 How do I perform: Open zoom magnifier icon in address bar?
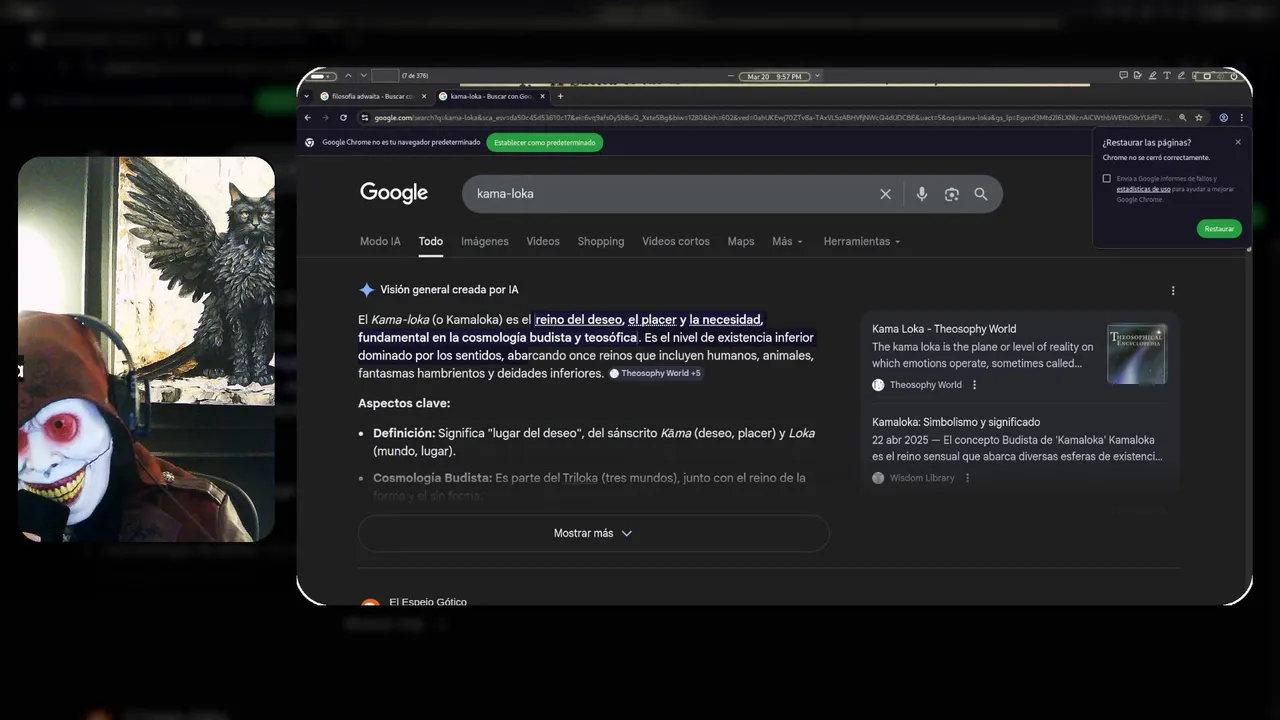[x=1183, y=117]
